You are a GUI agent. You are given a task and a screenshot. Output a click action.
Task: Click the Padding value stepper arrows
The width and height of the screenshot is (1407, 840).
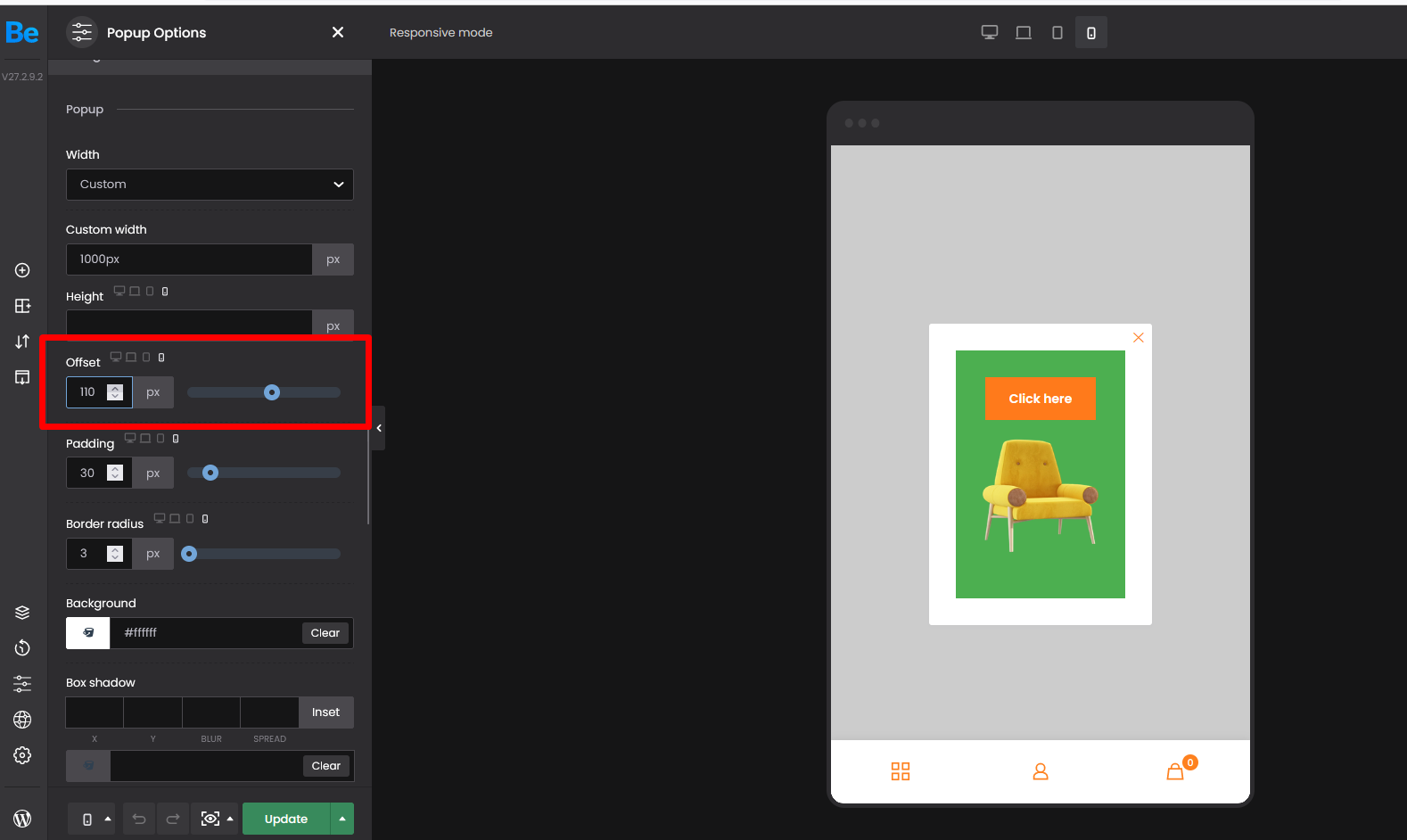pyautogui.click(x=115, y=473)
